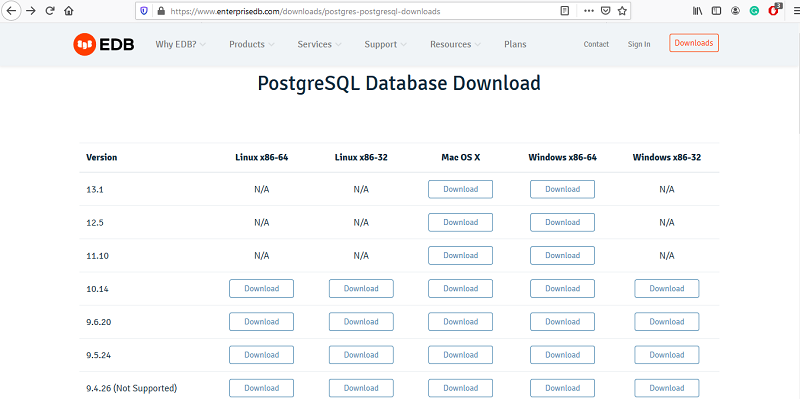Select the PostgreSQL Database Download heading

399,83
